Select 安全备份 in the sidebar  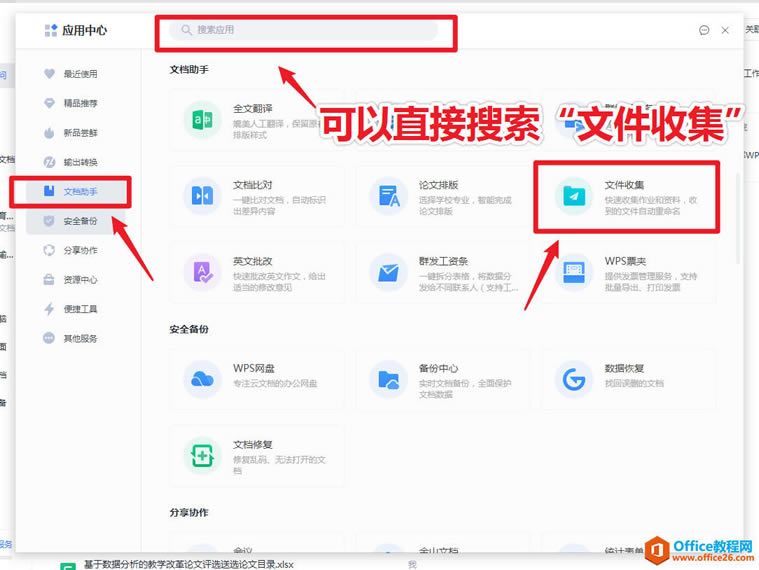tap(80, 221)
